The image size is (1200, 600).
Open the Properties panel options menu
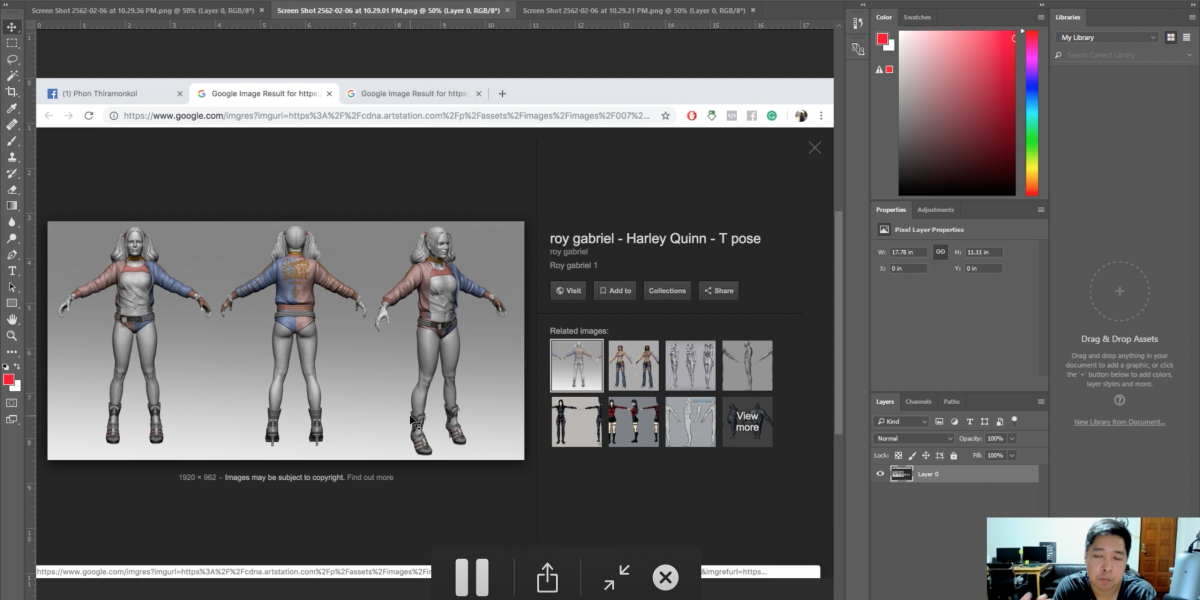tap(1041, 210)
